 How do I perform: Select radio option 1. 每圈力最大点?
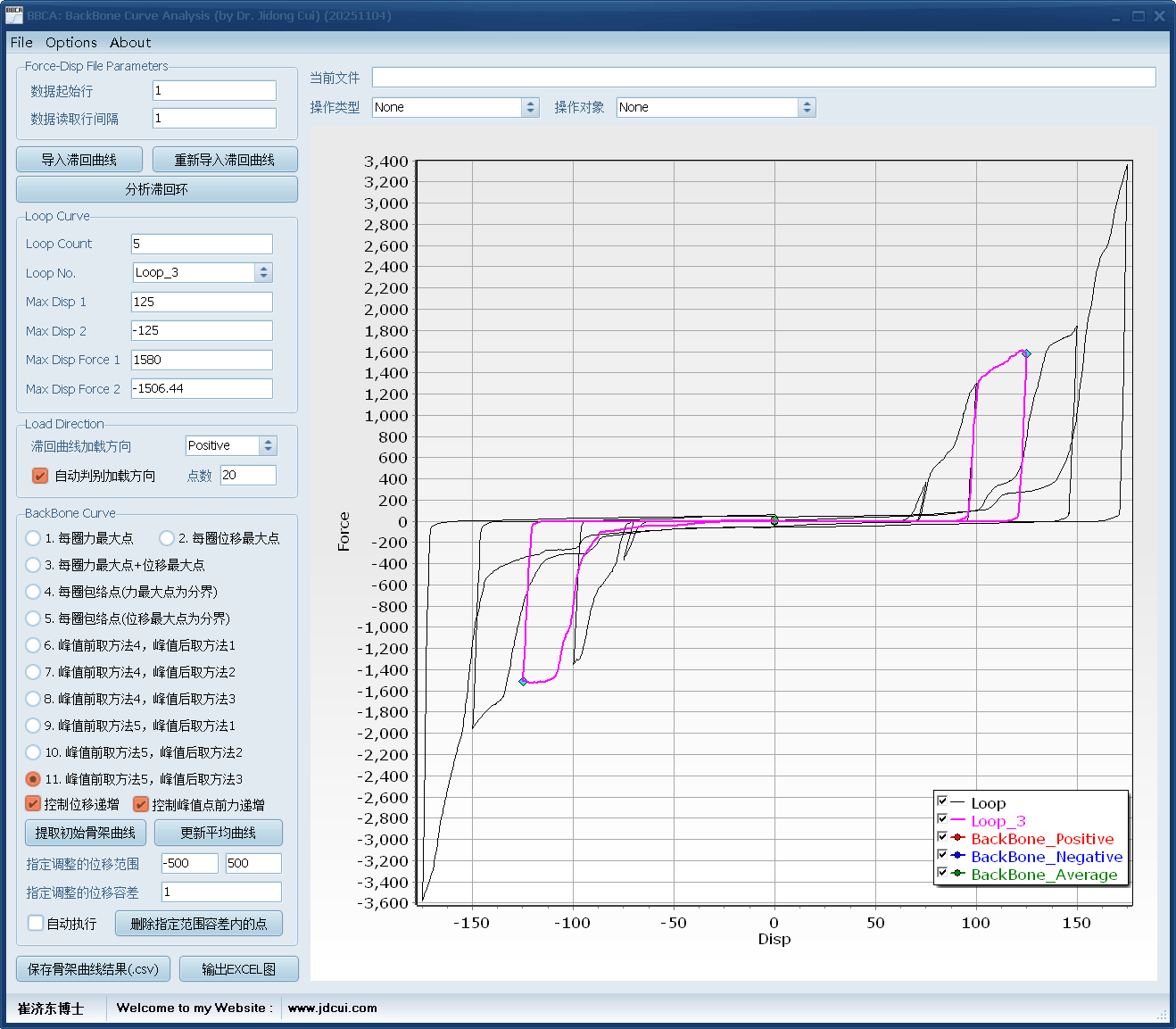33,538
